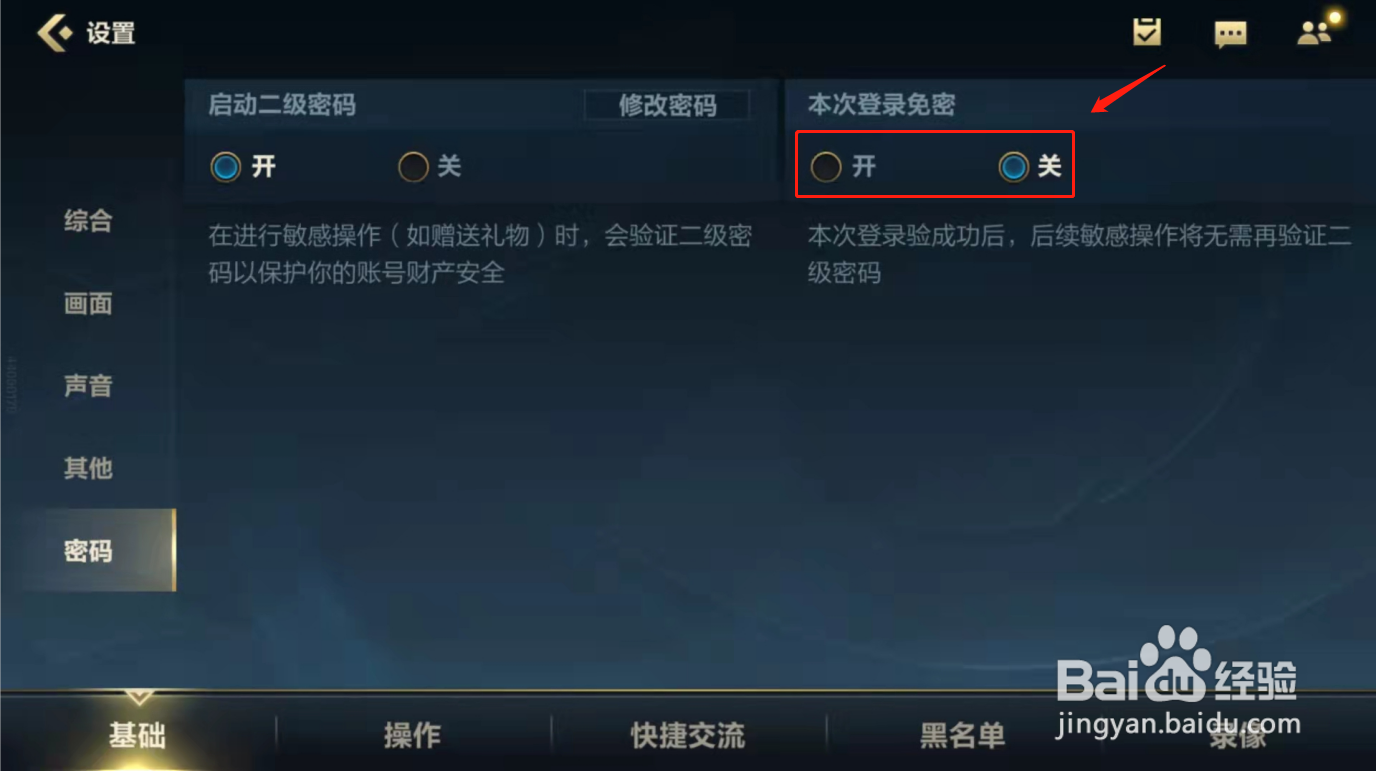
Task: Switch to the 黑名单 bottom tab
Action: (x=963, y=736)
